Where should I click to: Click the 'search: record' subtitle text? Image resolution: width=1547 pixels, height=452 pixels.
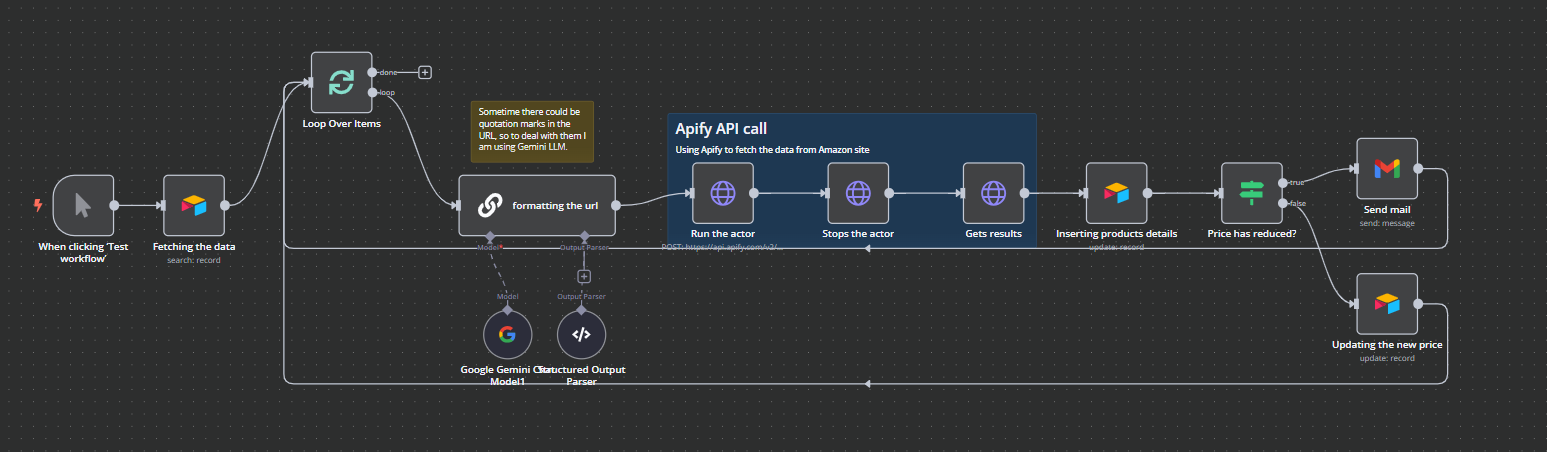pos(194,260)
